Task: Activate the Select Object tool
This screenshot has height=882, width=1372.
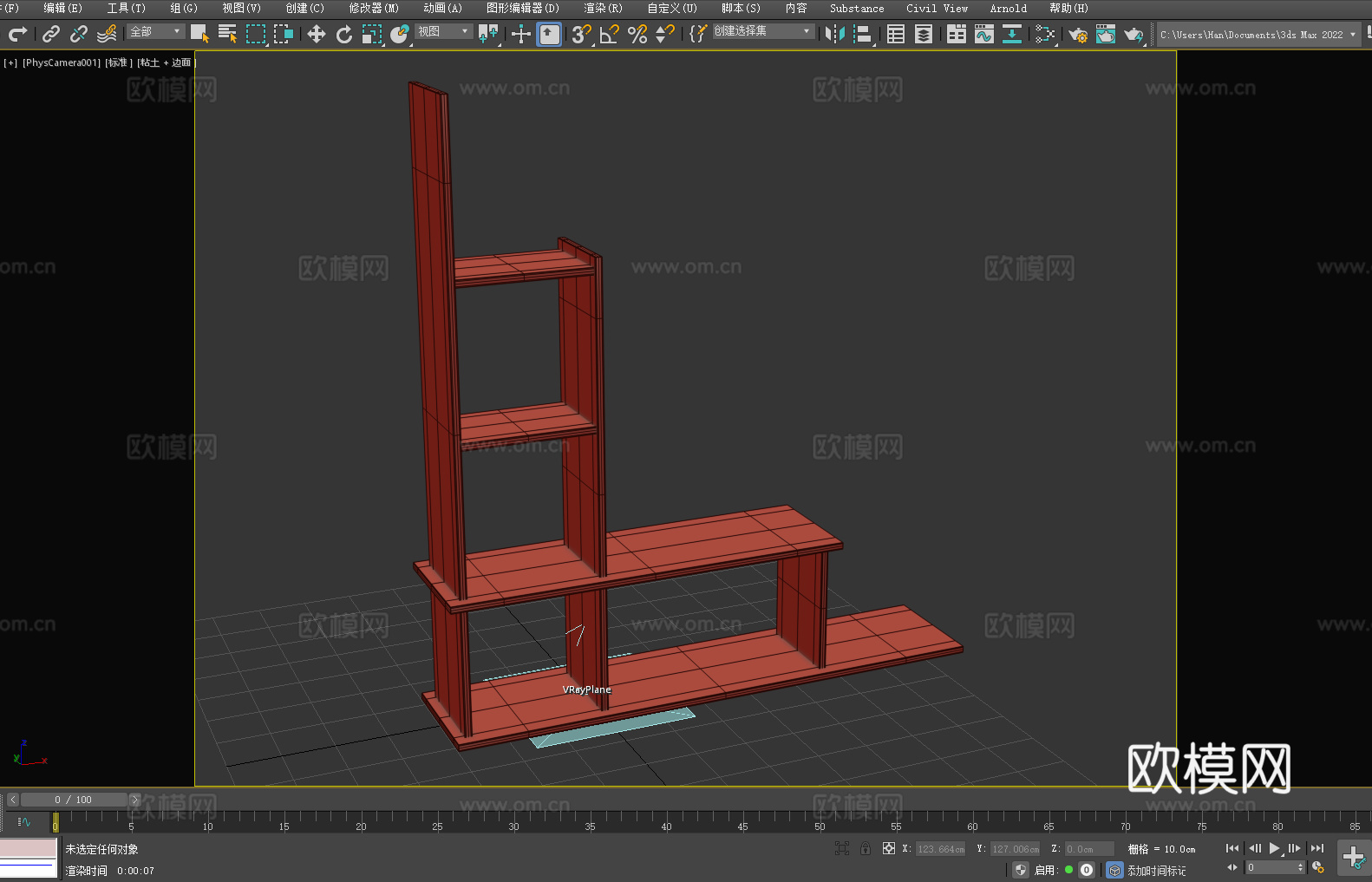Action: [x=199, y=34]
